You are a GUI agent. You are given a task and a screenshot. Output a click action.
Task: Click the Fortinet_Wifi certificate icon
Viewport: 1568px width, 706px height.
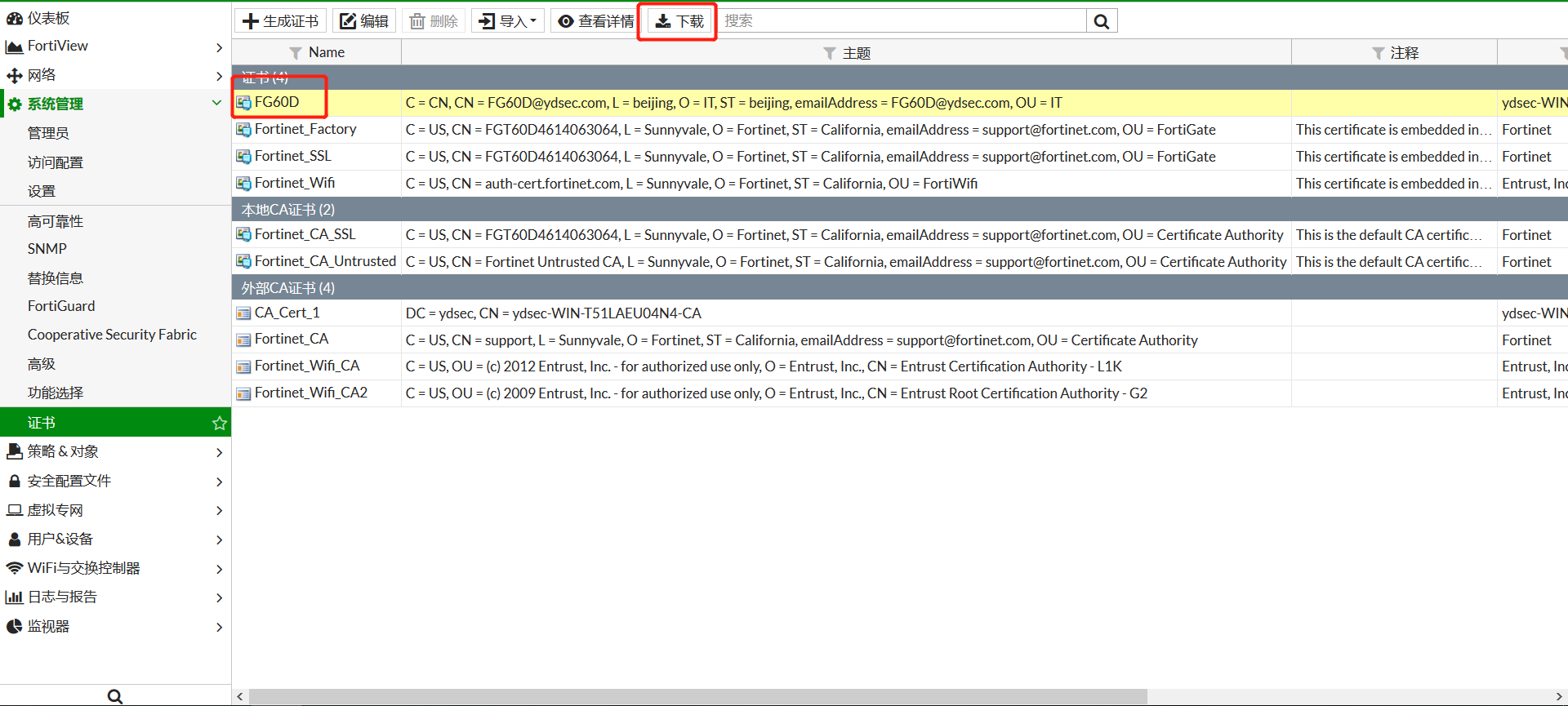[243, 184]
